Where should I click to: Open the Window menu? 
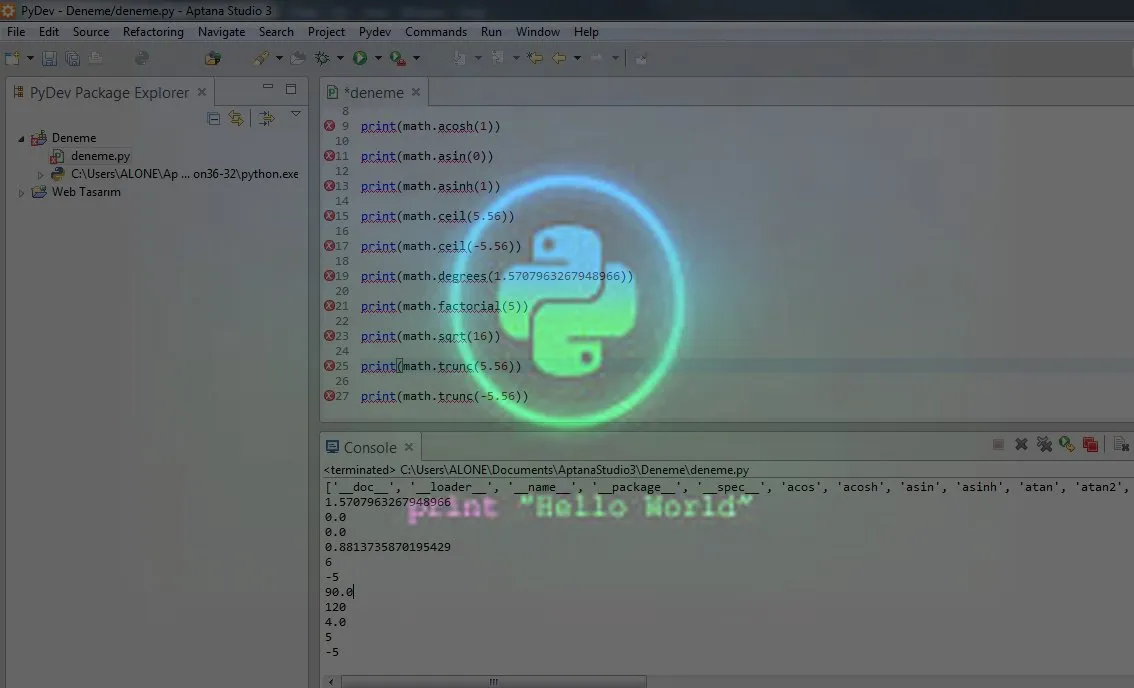pos(537,32)
